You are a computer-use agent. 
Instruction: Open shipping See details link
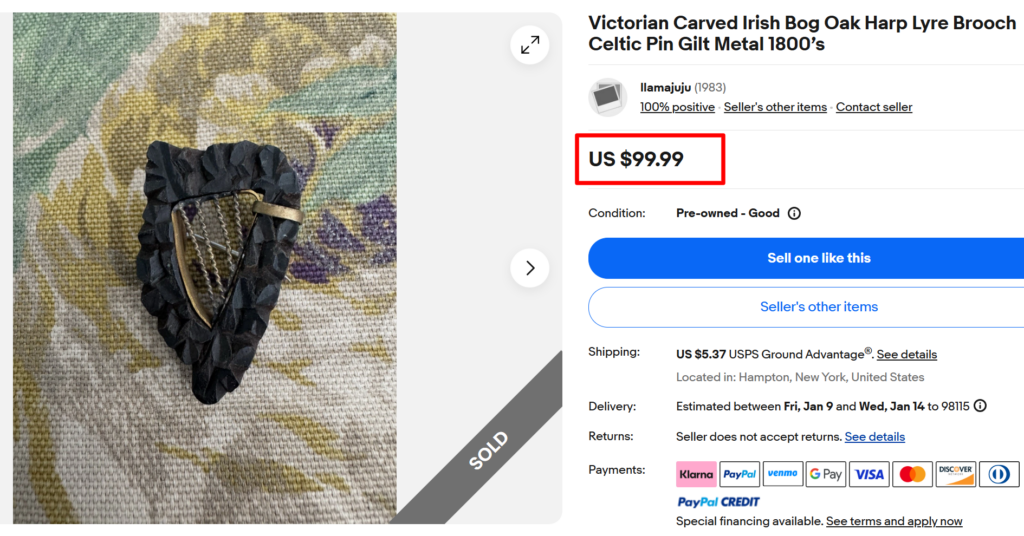pos(907,354)
